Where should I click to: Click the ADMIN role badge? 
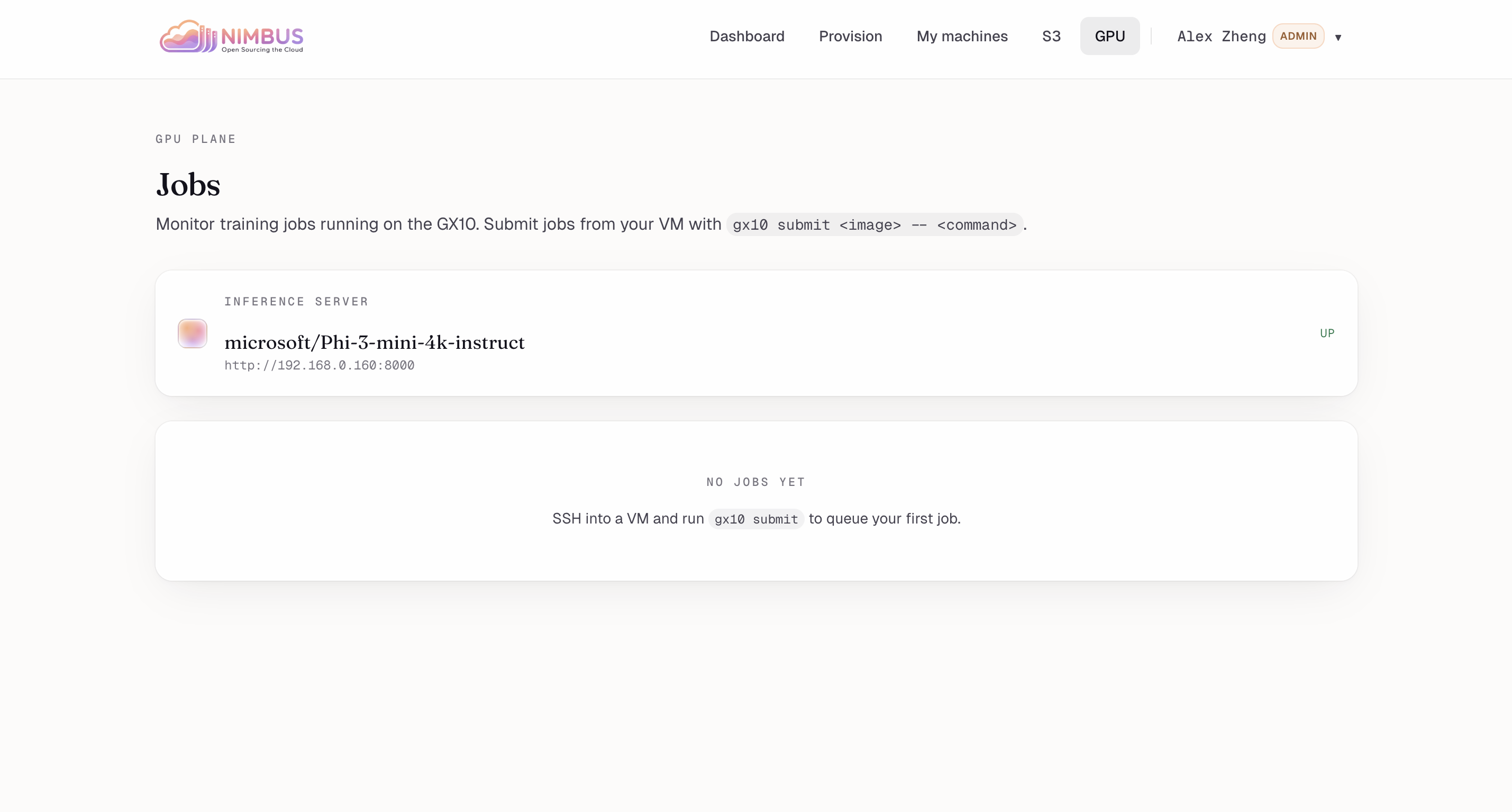click(1298, 37)
